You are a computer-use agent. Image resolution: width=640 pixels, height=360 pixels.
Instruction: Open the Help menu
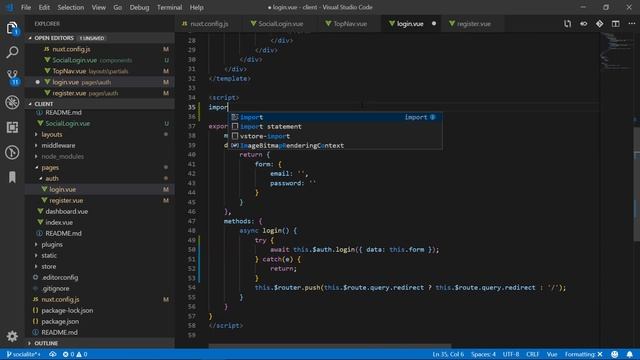196,7
